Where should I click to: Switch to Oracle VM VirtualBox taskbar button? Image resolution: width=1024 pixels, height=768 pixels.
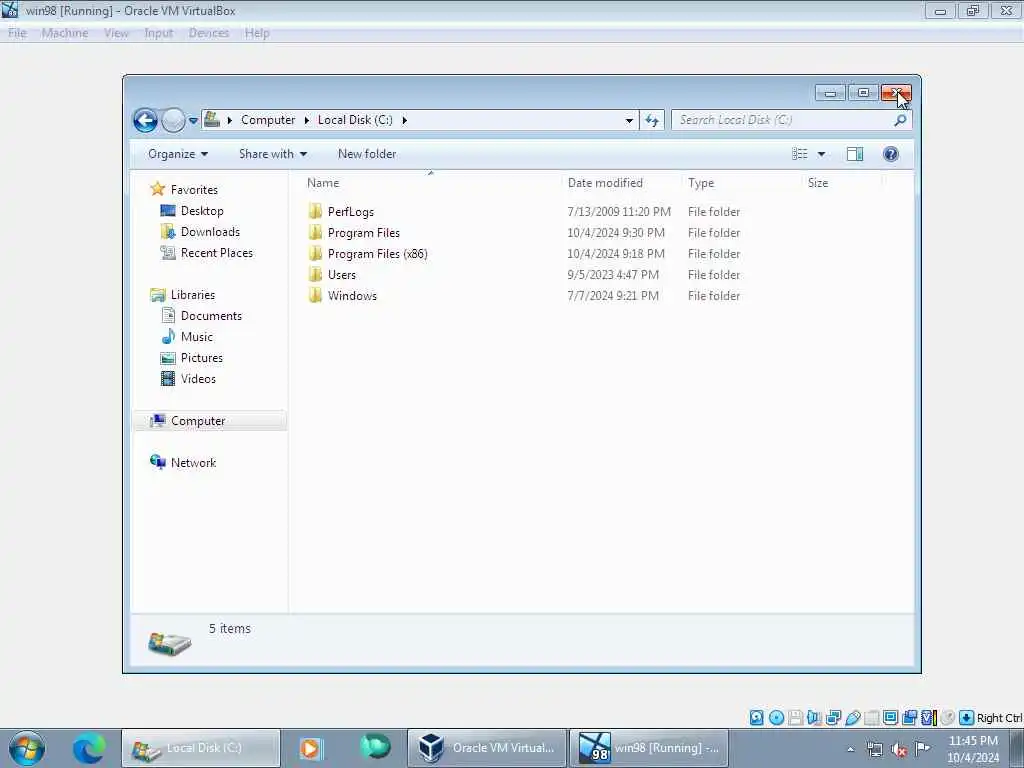pos(487,748)
